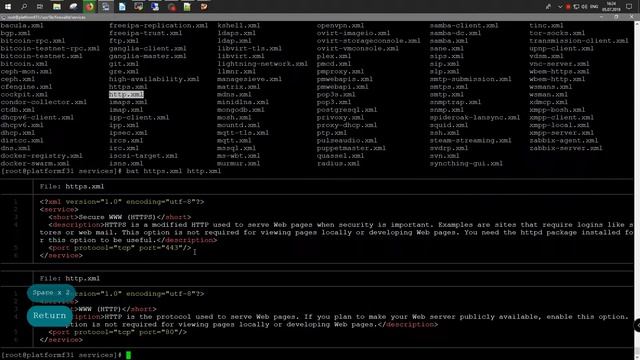Open the Windows Start menu
Screen dimensions: 640x360
coord(8,7)
